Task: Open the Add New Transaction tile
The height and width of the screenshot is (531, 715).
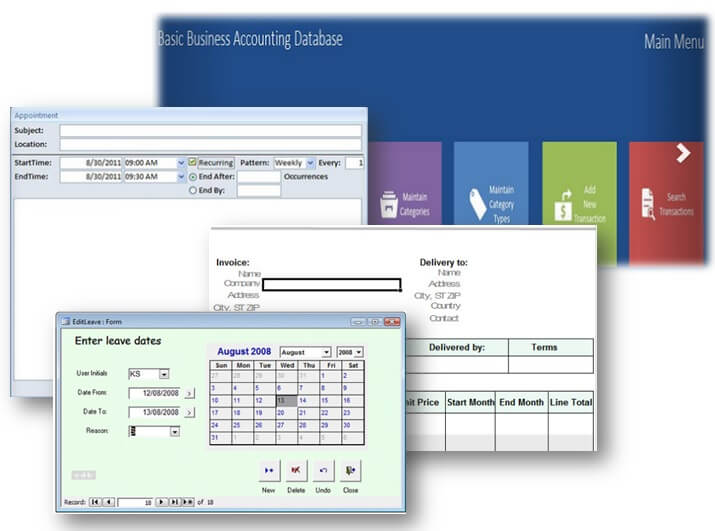Action: pos(579,203)
